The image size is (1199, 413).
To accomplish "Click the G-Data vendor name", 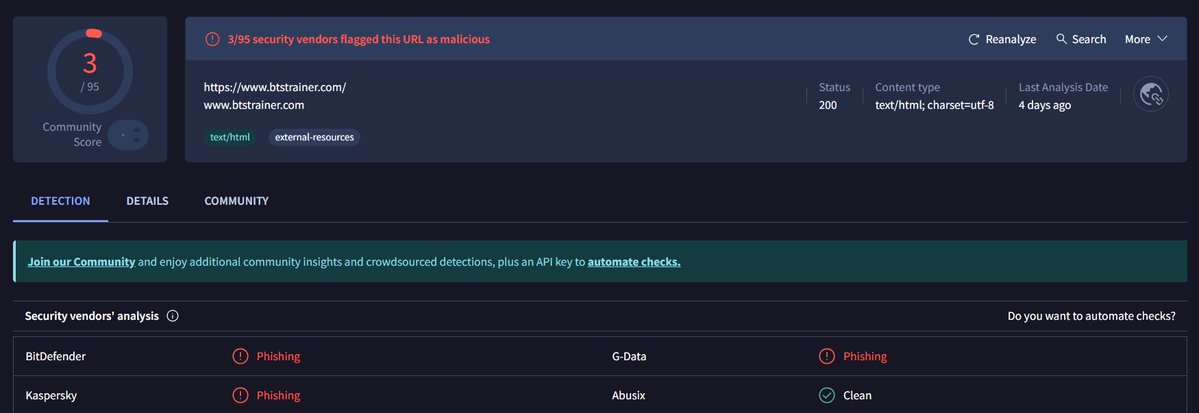I will (631, 356).
